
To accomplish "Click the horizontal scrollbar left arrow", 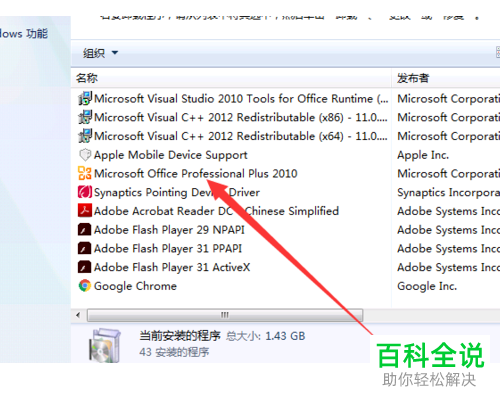I will point(78,315).
